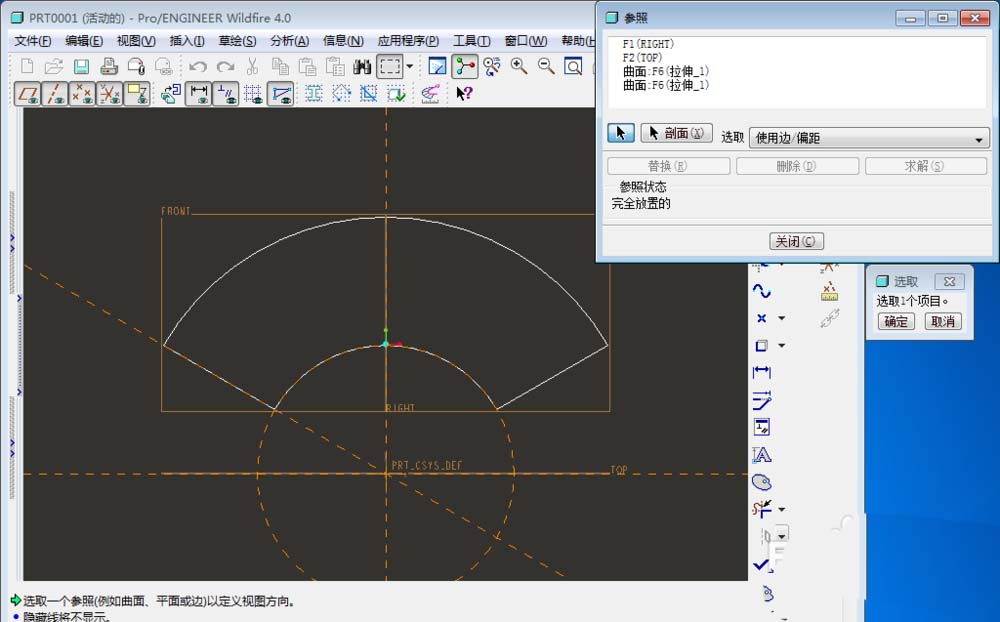This screenshot has width=1000, height=622.
Task: Click the 剖面(X) button
Action: point(676,133)
